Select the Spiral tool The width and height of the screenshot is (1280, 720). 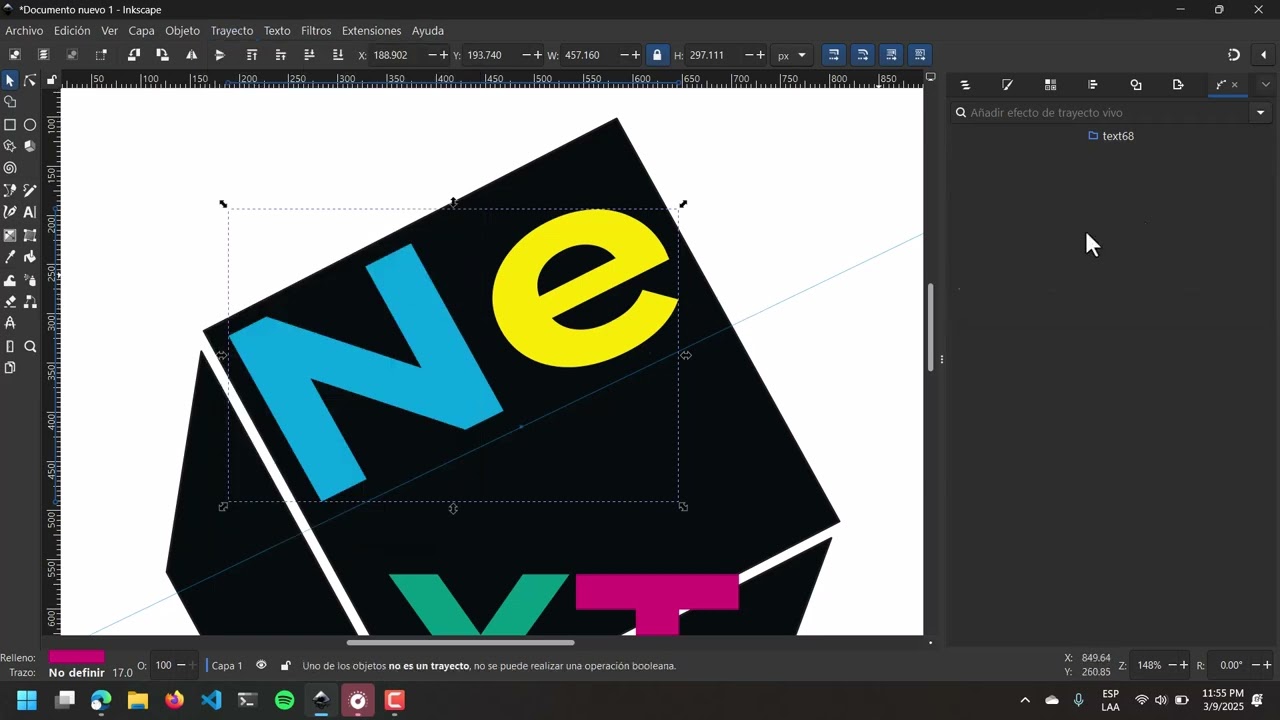pyautogui.click(x=10, y=168)
